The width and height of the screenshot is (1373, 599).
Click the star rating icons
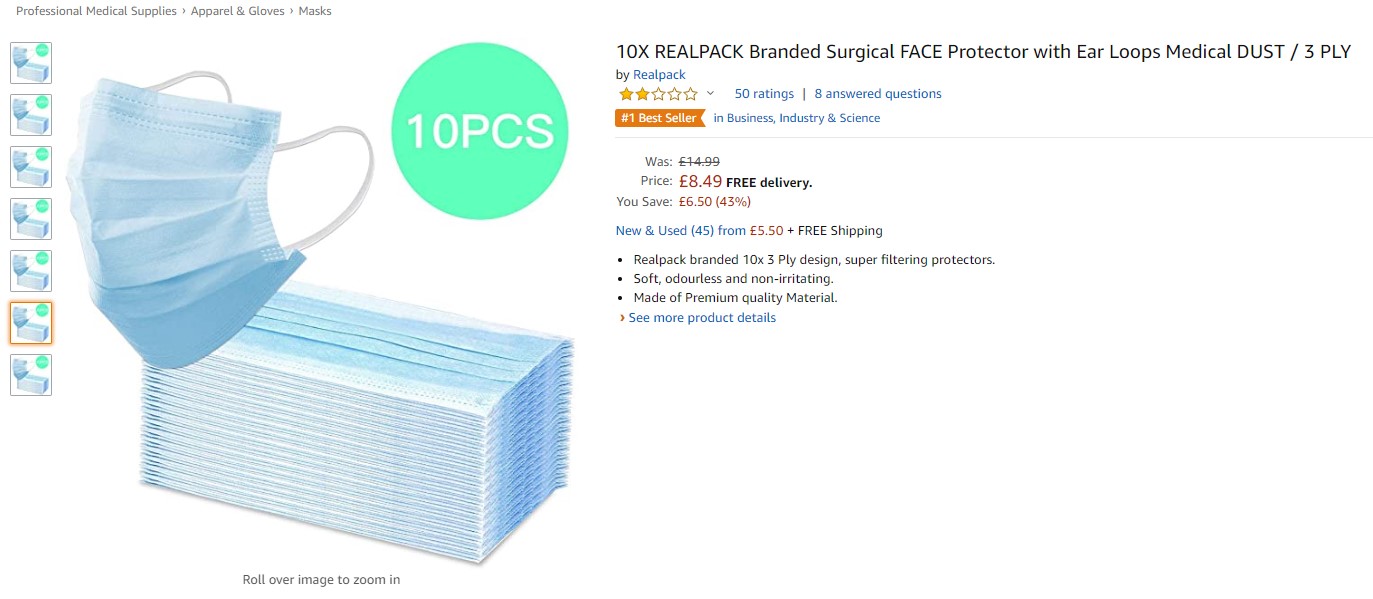pos(658,94)
